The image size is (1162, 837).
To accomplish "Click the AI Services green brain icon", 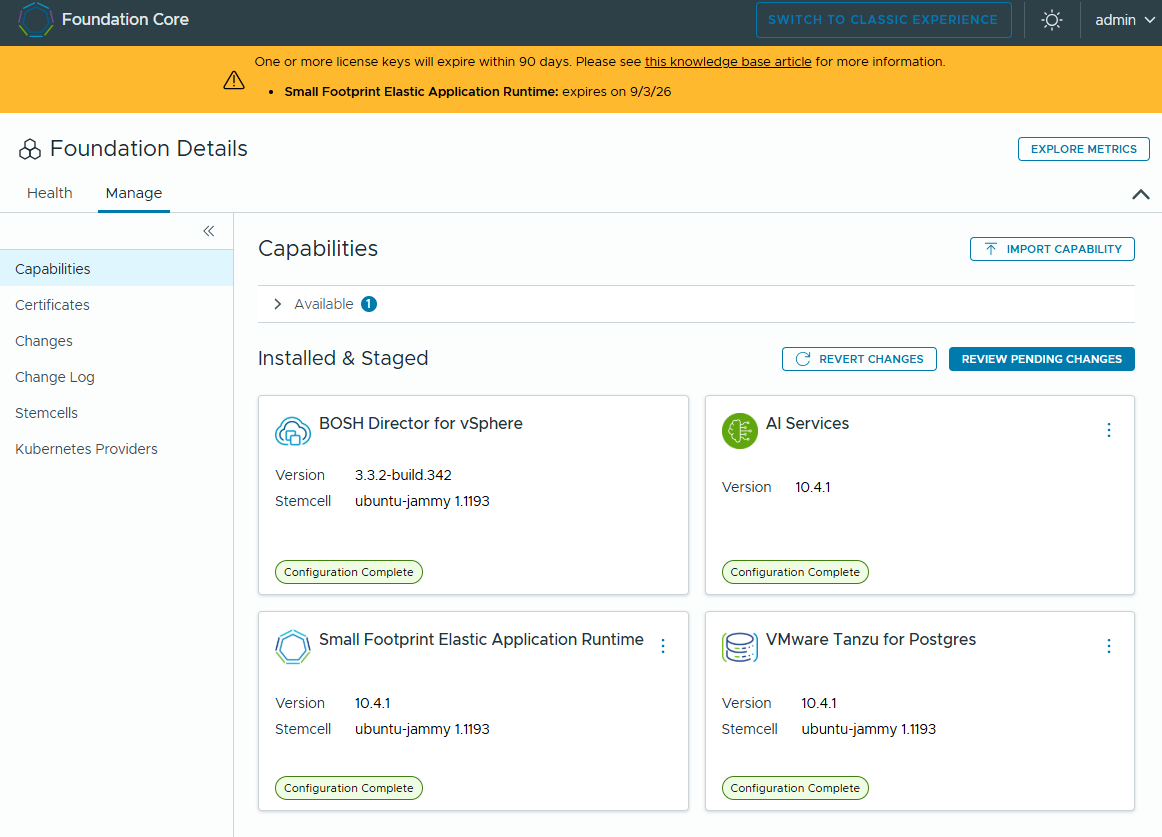I will tap(740, 431).
